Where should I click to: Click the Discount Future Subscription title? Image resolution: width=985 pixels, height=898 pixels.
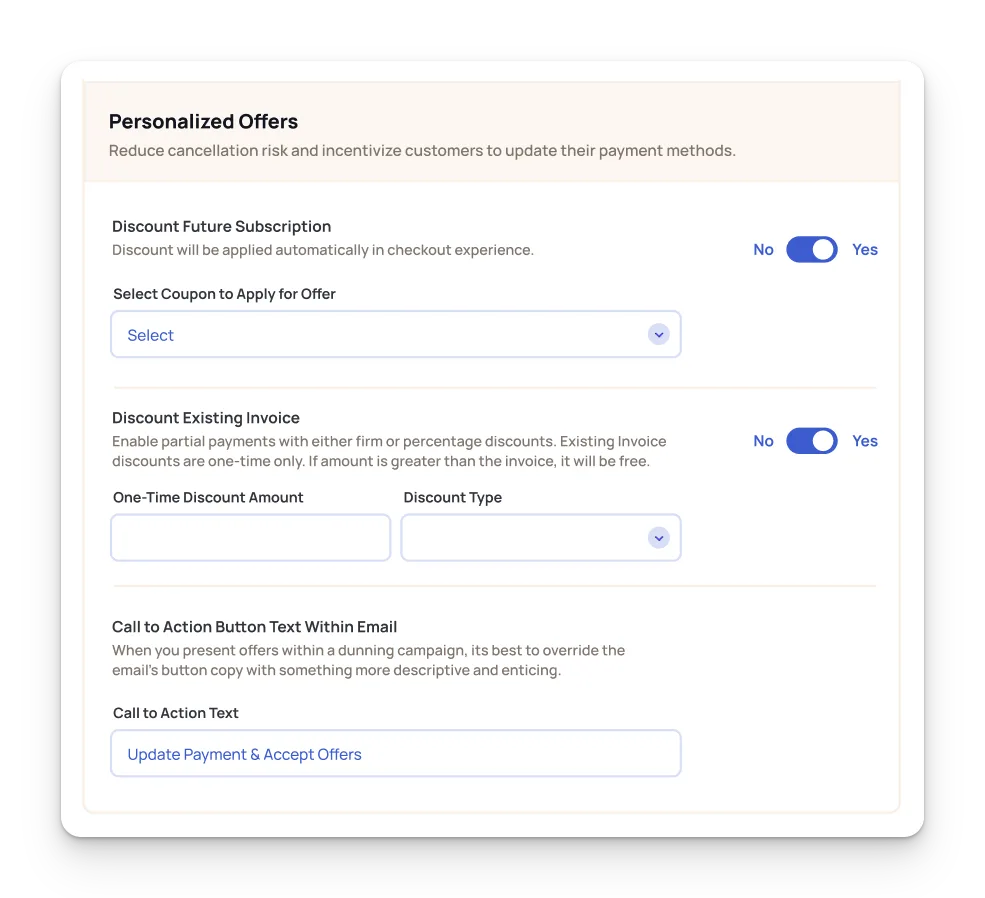coord(222,227)
